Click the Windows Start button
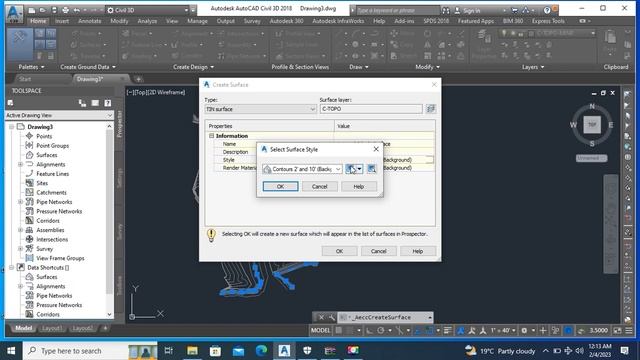Screen dimensions: 640x360 point(11,351)
